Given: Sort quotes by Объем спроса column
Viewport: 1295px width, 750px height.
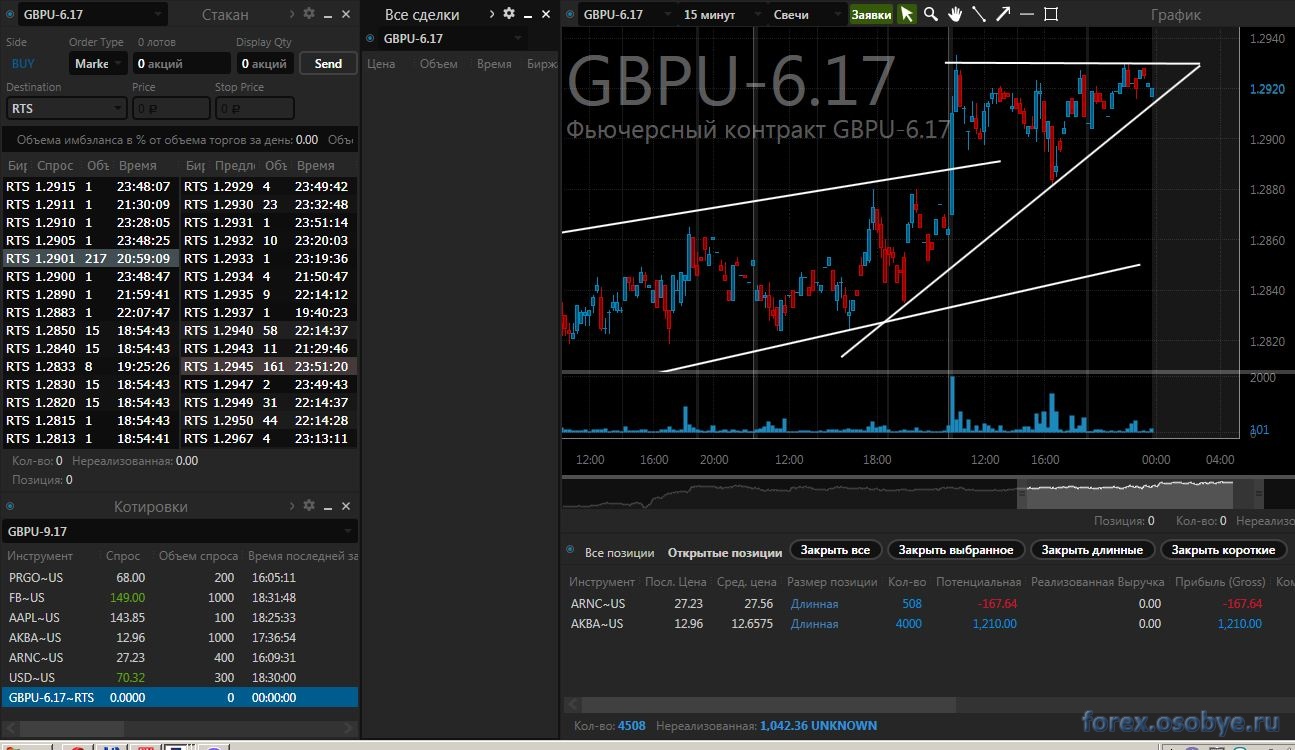Looking at the screenshot, I should pyautogui.click(x=198, y=556).
